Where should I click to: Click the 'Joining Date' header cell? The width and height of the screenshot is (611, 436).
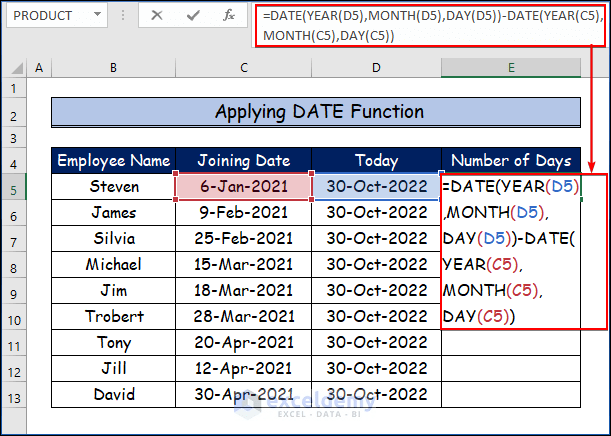[244, 161]
